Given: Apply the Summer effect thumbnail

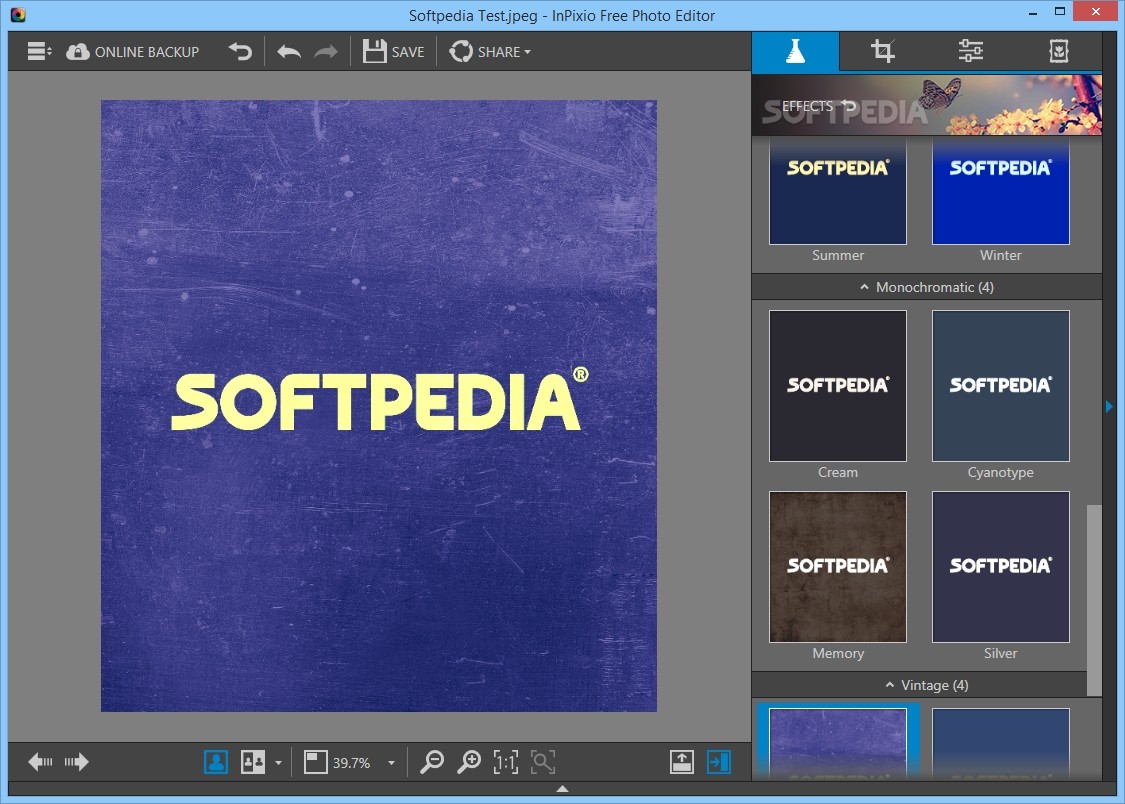Looking at the screenshot, I should (x=837, y=191).
